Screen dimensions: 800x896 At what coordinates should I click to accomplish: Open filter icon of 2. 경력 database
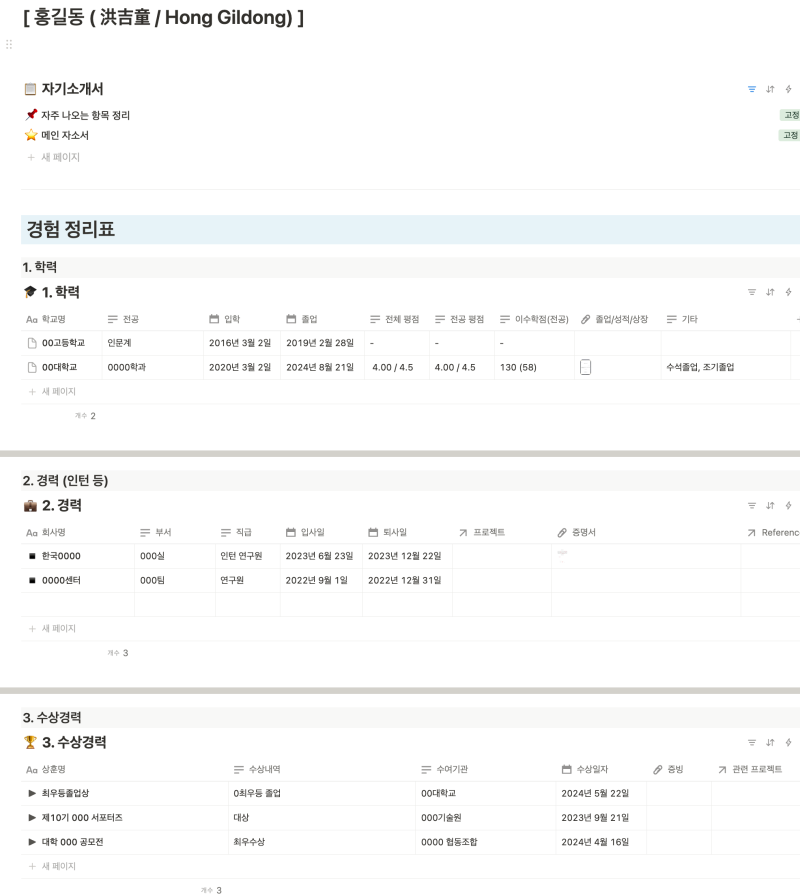(x=751, y=505)
